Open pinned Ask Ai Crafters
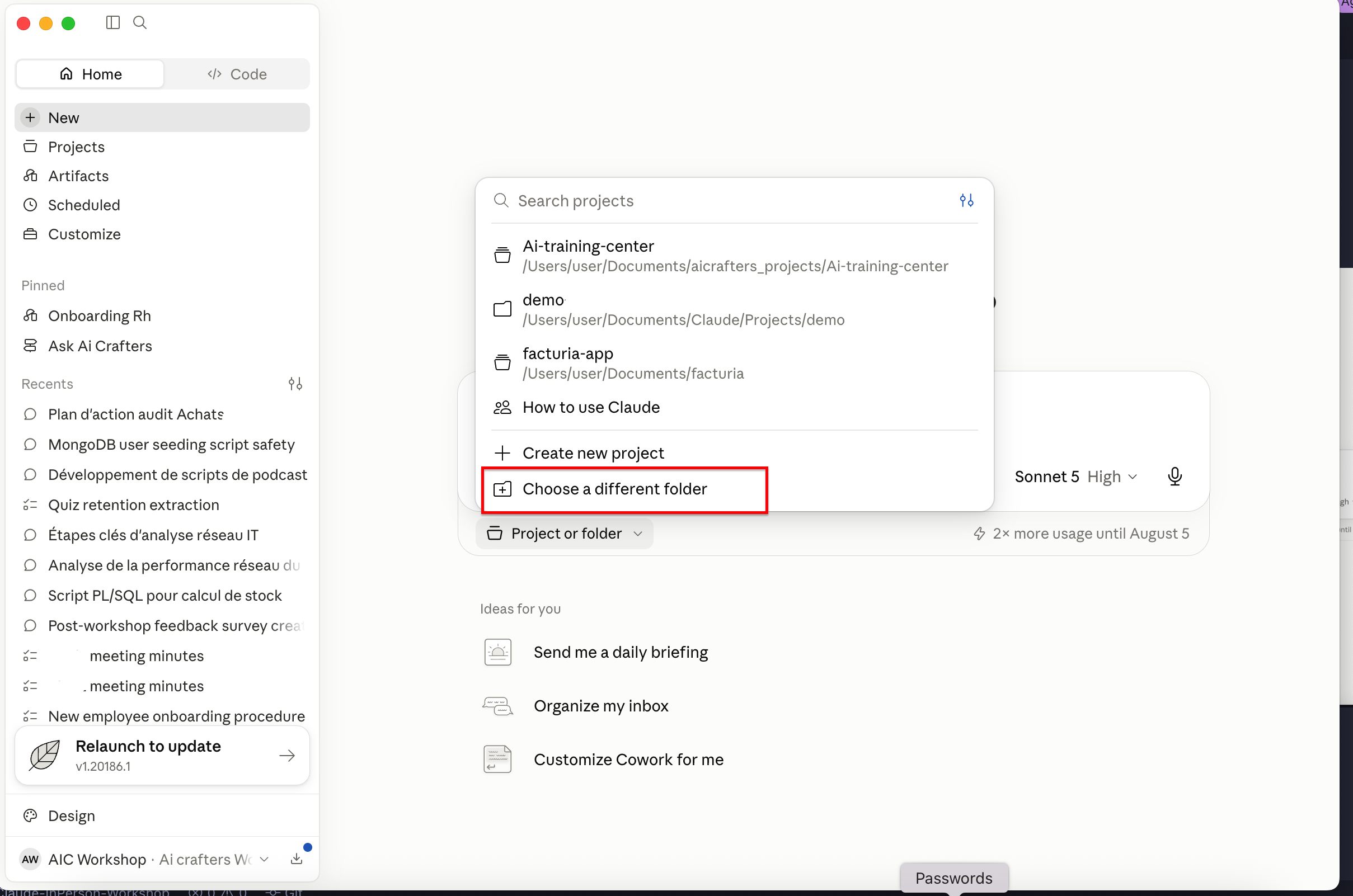 pyautogui.click(x=162, y=346)
